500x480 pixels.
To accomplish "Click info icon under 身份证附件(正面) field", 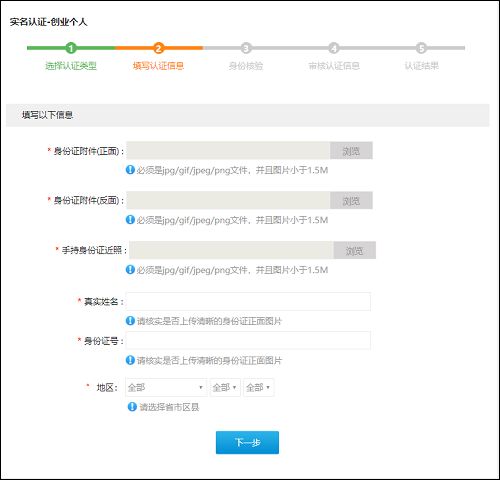I will point(130,170).
